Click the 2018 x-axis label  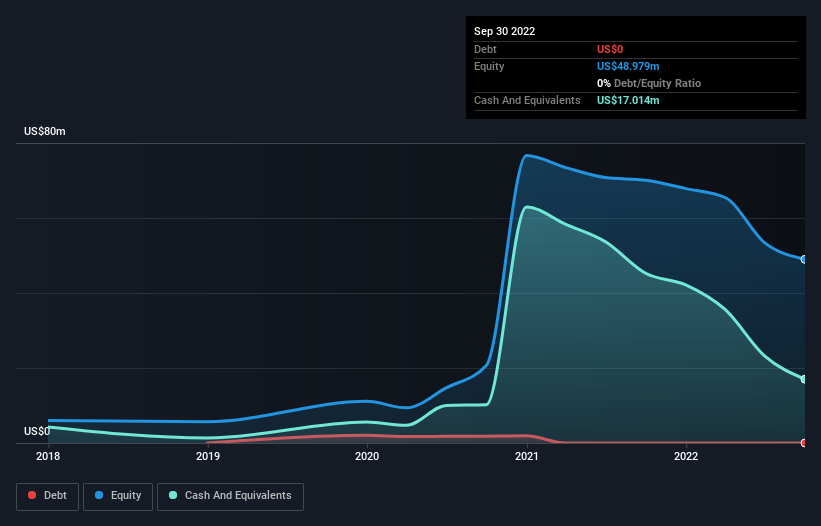pos(48,456)
